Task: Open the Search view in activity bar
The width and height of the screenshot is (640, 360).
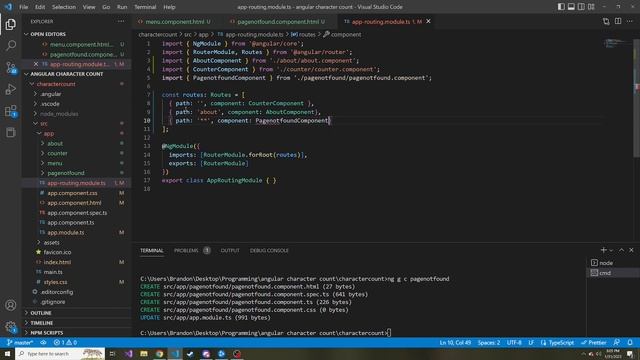Action: 11,45
